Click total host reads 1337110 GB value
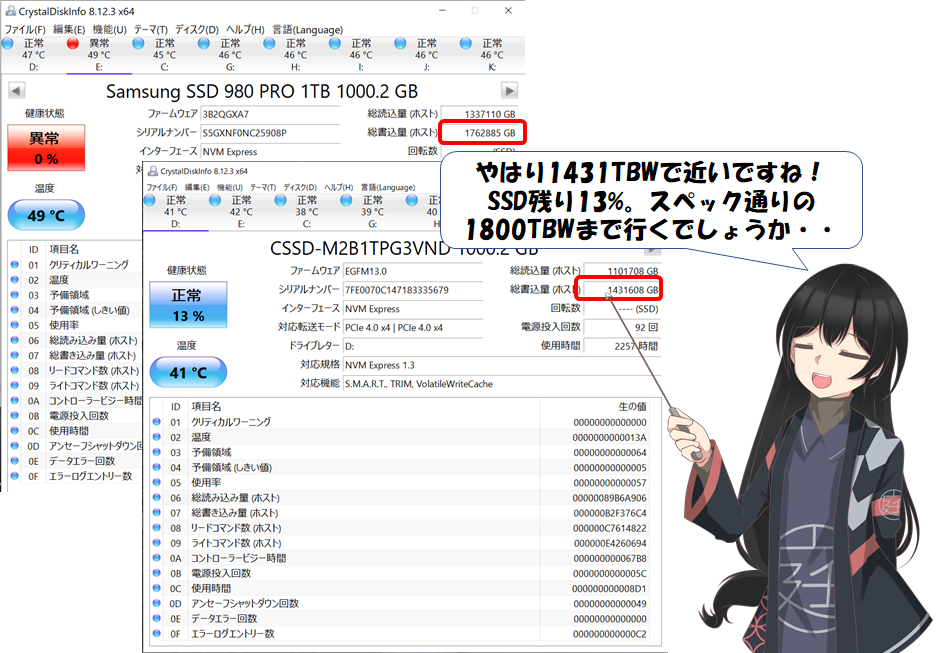 pos(482,114)
